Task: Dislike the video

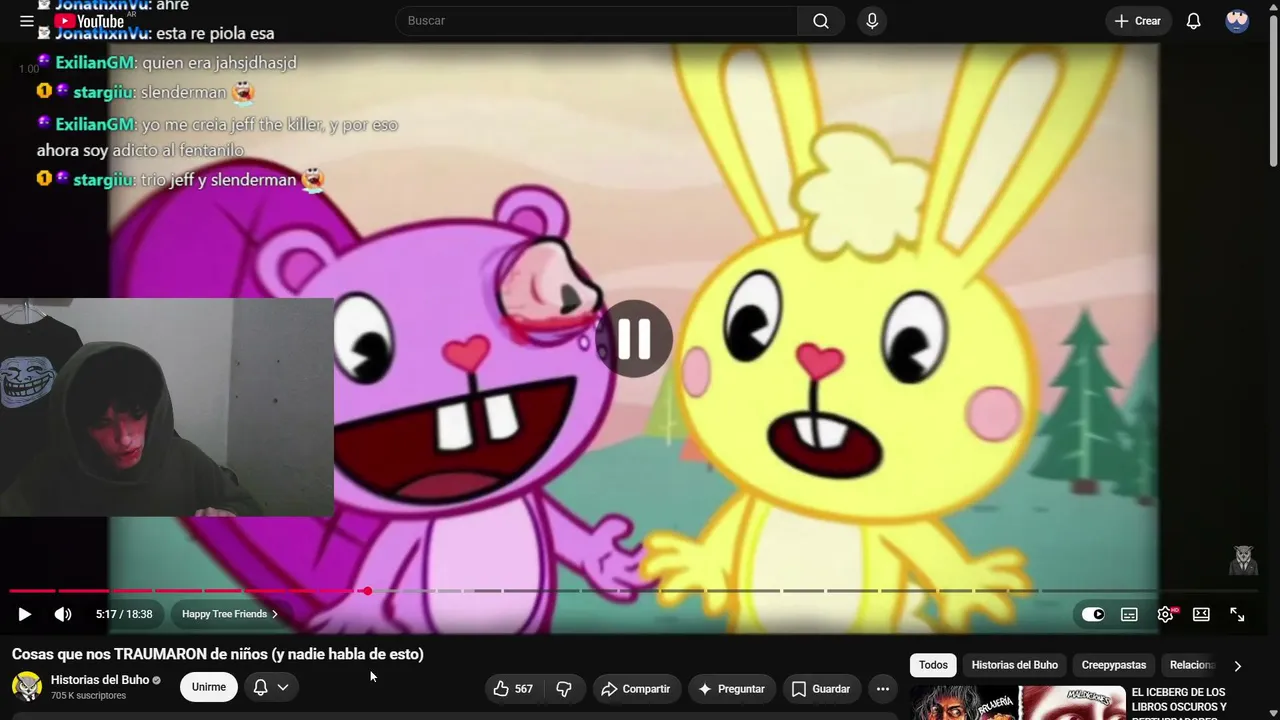Action: (x=564, y=688)
